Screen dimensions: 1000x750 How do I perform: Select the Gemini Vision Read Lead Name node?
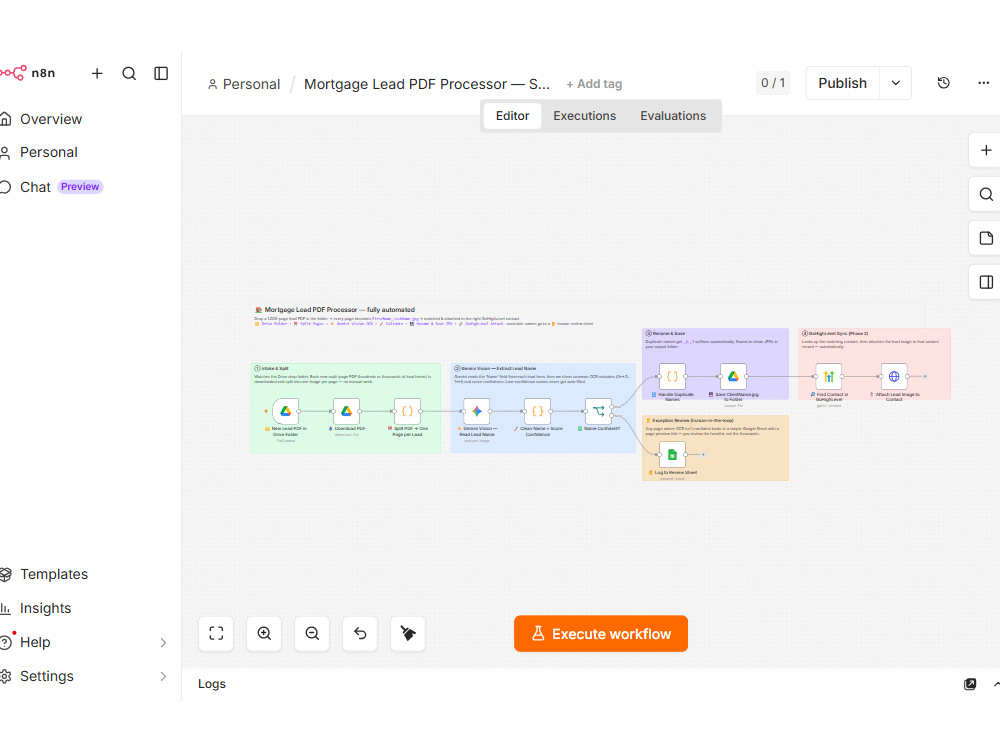[x=476, y=411]
